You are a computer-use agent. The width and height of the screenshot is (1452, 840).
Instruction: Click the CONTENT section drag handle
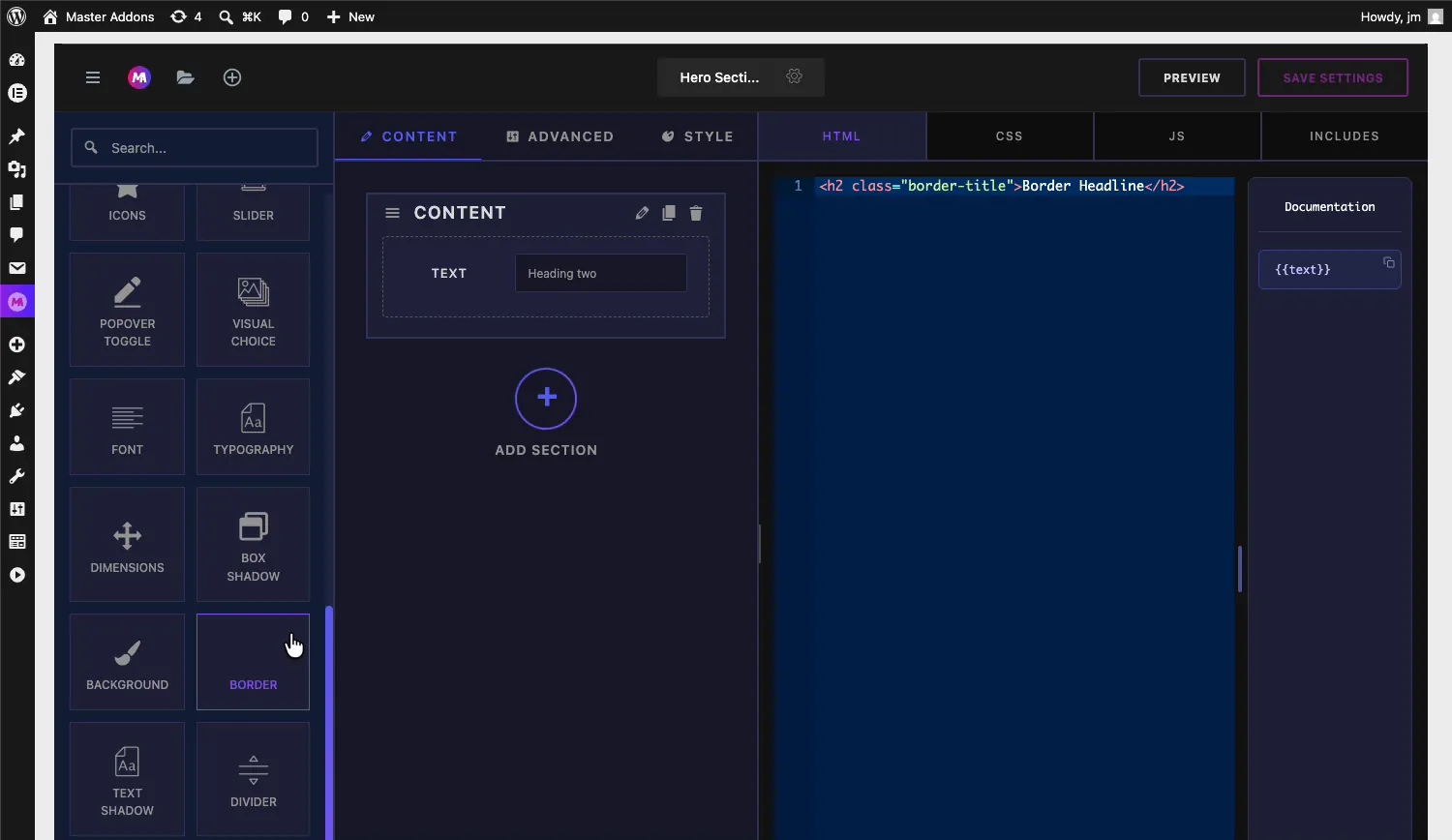392,213
